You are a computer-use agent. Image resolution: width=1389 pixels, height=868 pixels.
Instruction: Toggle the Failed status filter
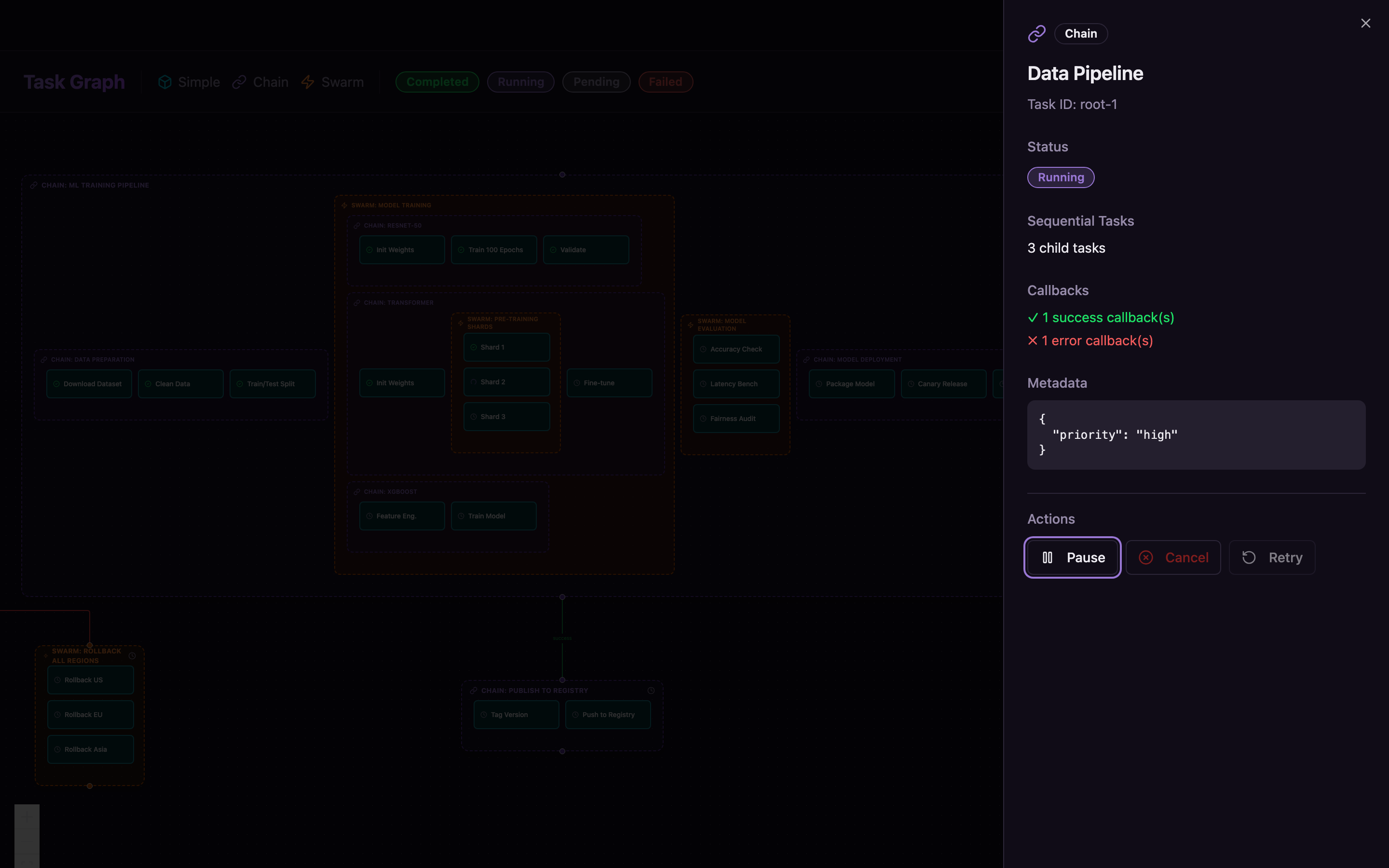click(x=665, y=81)
